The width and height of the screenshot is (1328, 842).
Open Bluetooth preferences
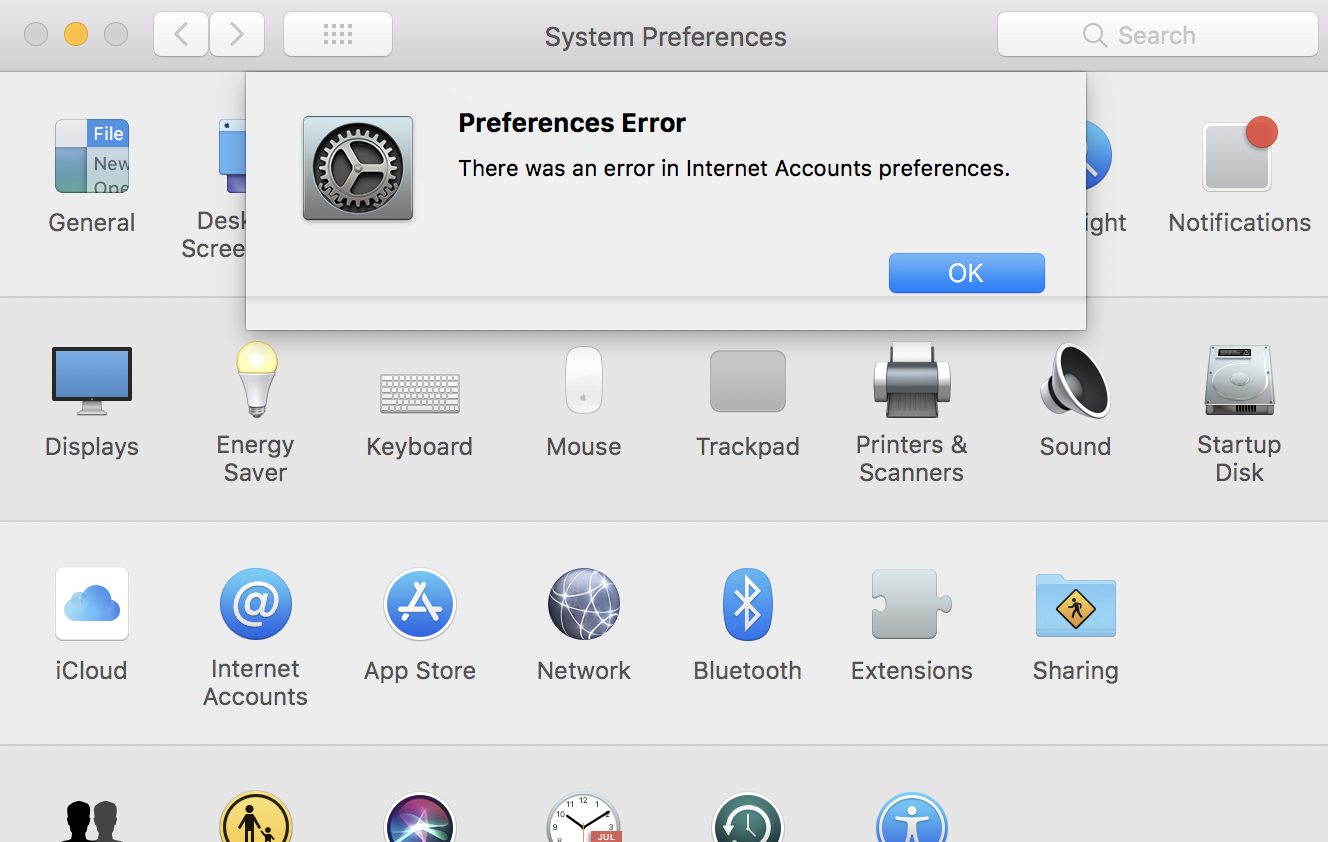pos(748,604)
